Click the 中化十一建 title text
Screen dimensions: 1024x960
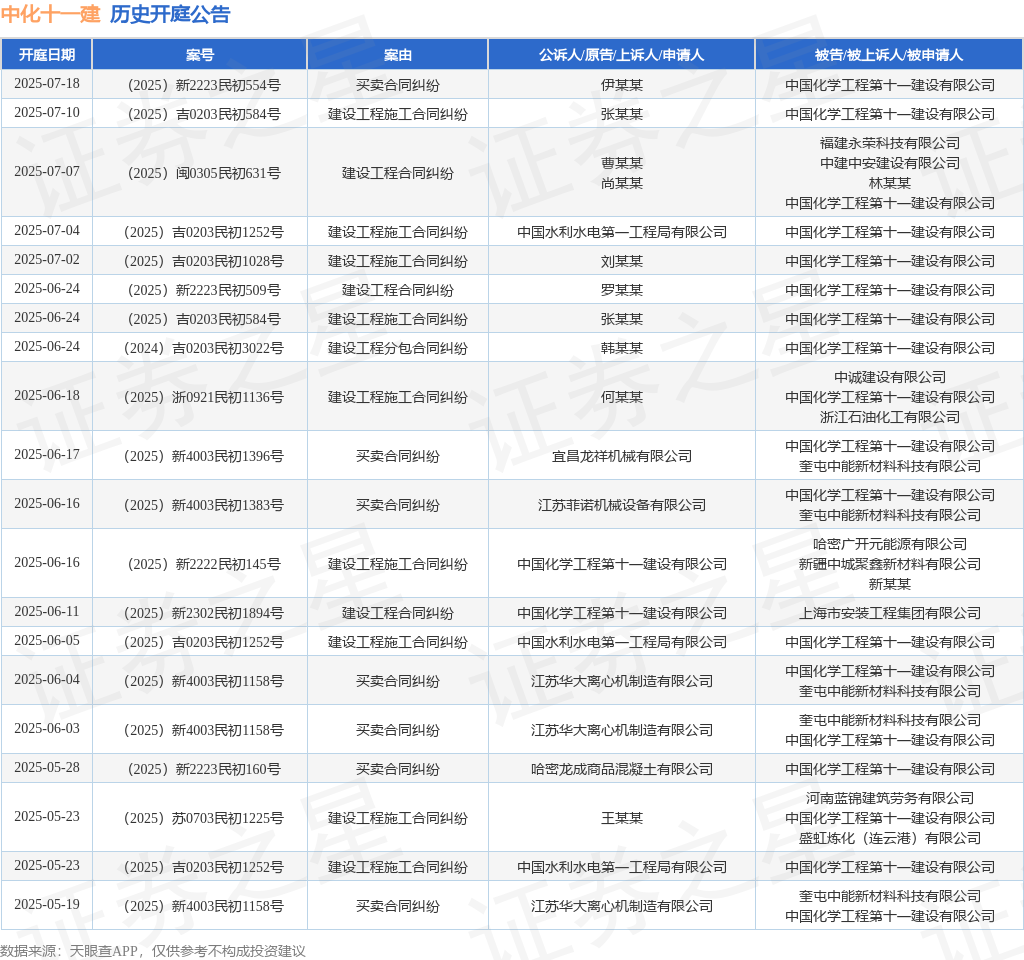[x=51, y=14]
